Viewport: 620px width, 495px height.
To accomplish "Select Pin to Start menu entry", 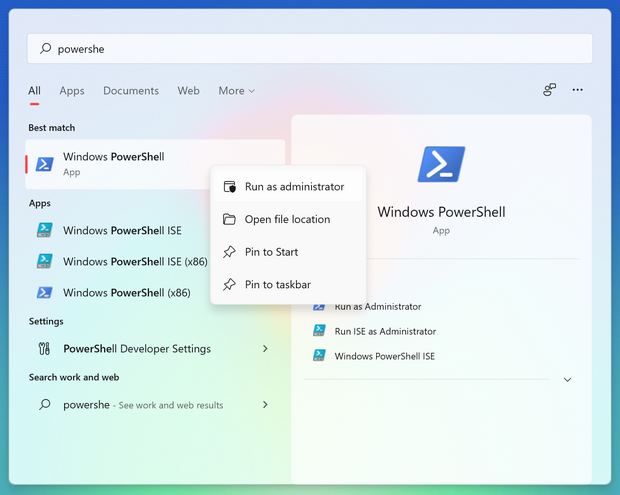I will click(289, 252).
